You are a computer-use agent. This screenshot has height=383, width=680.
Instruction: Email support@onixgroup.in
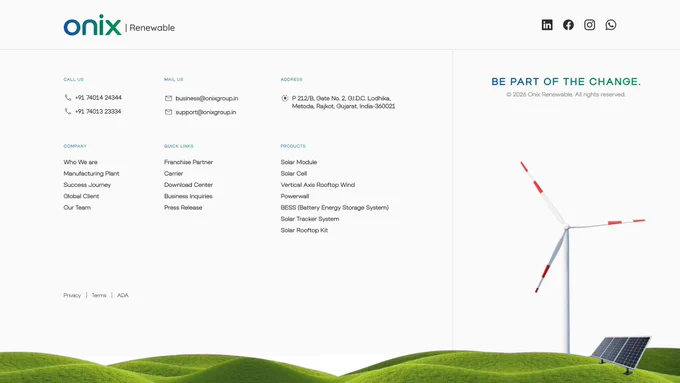click(x=206, y=112)
